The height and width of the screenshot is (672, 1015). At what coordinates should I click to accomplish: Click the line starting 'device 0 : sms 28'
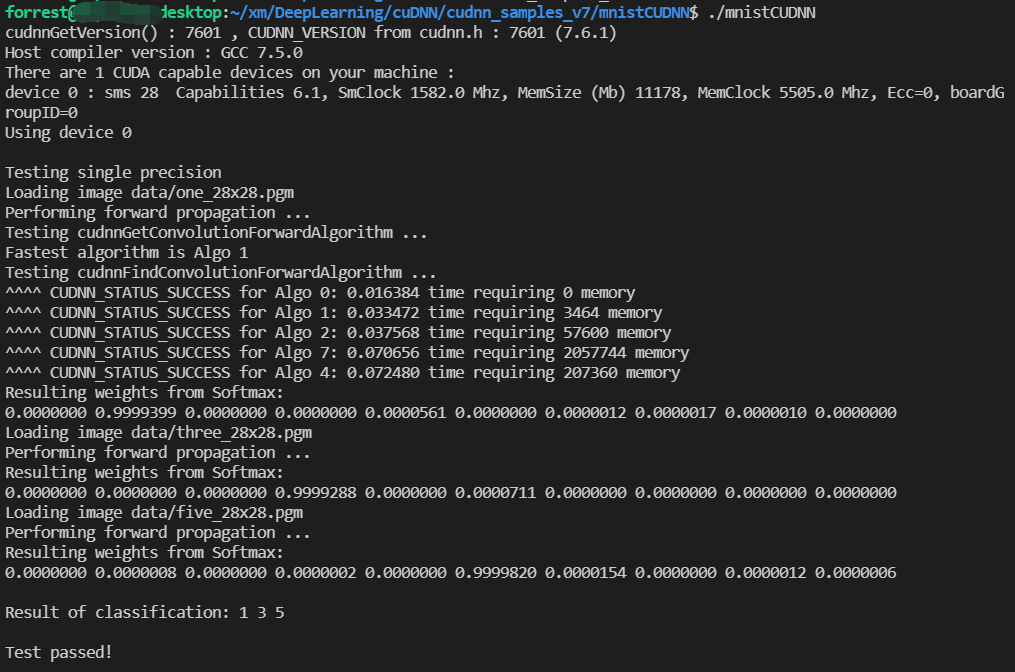tap(505, 93)
